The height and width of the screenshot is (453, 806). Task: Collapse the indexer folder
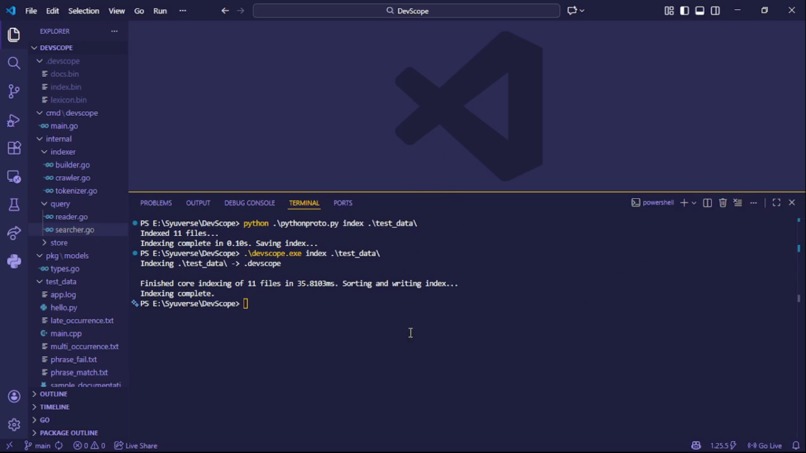click(x=78, y=152)
